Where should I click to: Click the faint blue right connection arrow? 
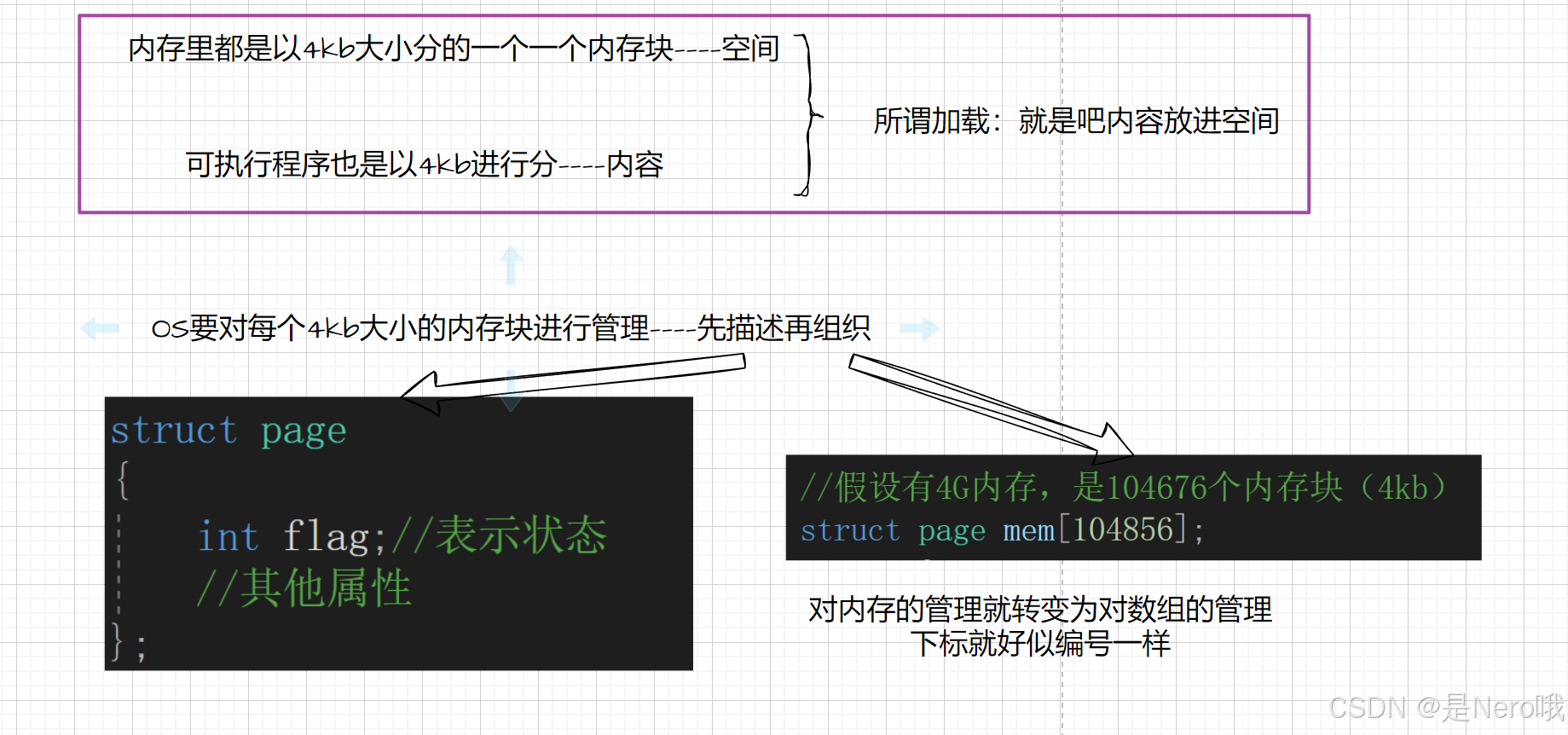click(x=920, y=328)
